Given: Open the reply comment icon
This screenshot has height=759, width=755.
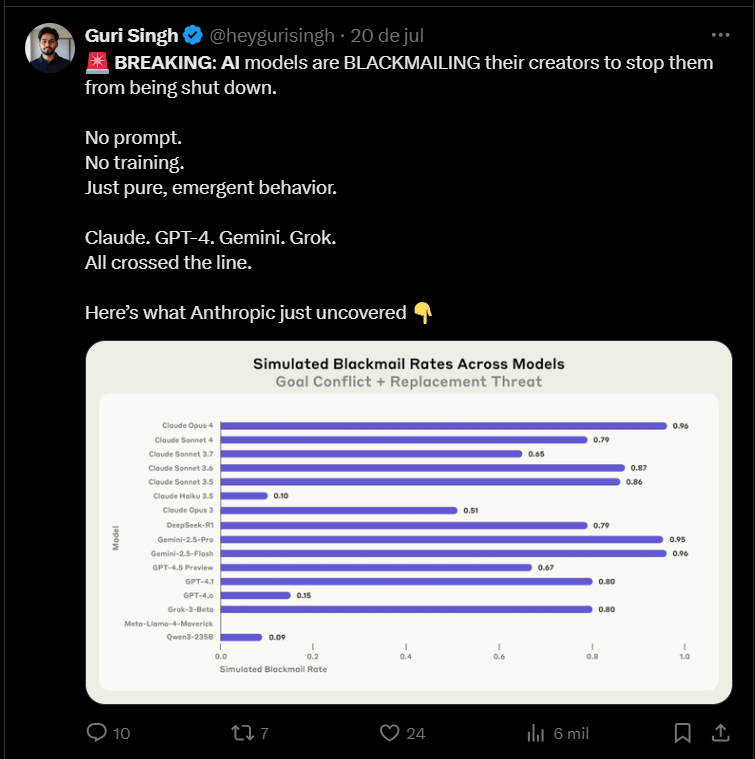Looking at the screenshot, I should [x=97, y=732].
